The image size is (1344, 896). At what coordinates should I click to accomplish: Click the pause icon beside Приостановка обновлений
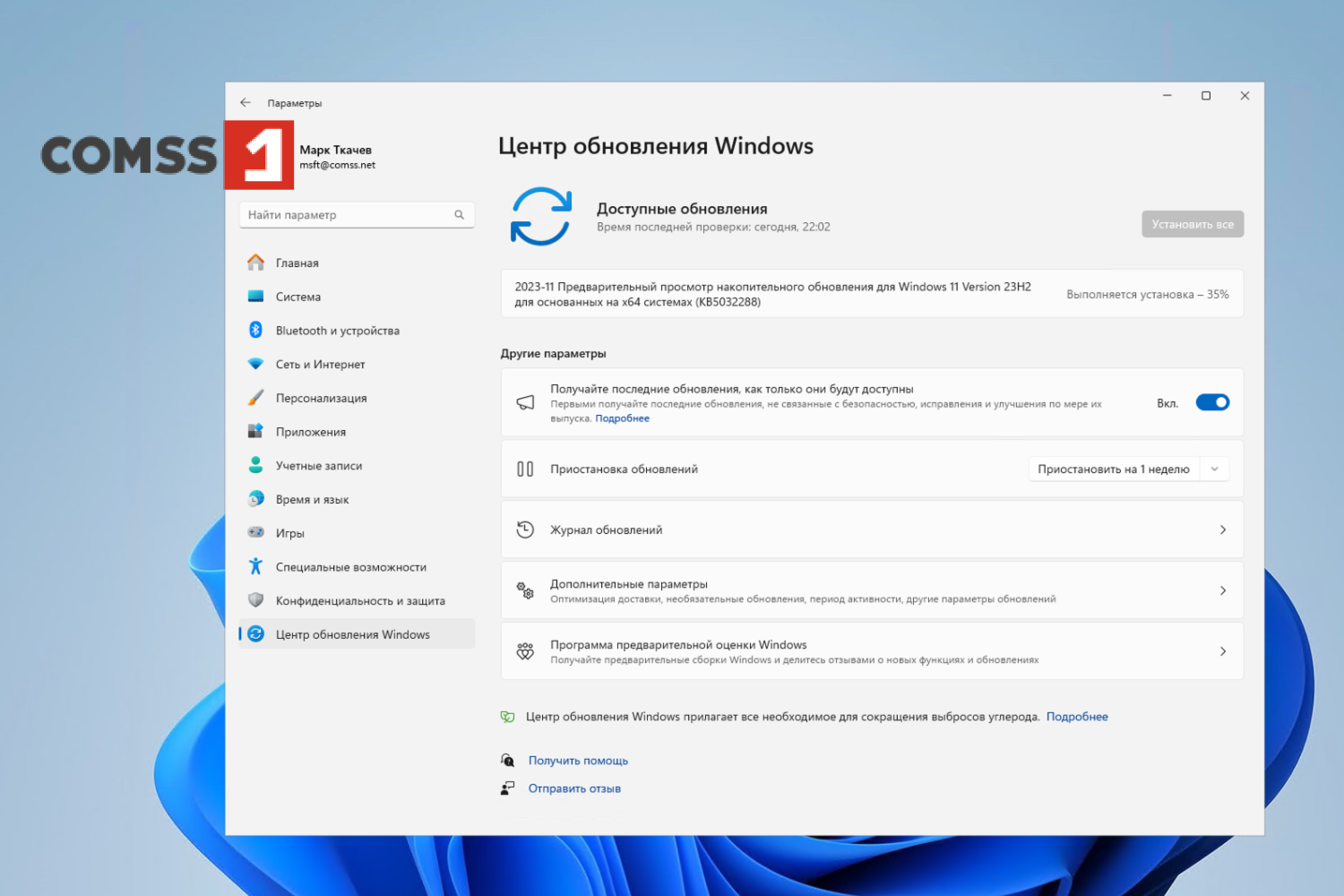(525, 469)
